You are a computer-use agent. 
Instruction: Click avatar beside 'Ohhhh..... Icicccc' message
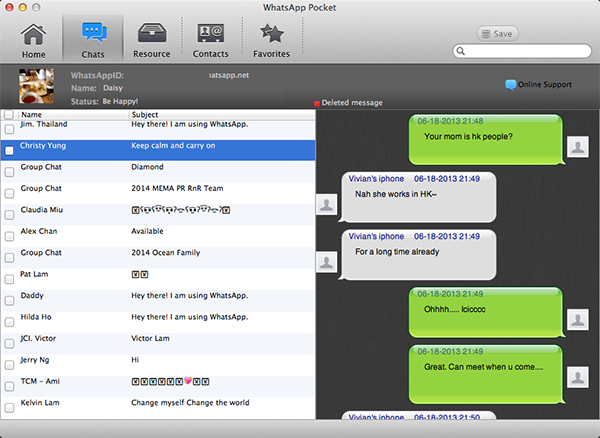577,319
